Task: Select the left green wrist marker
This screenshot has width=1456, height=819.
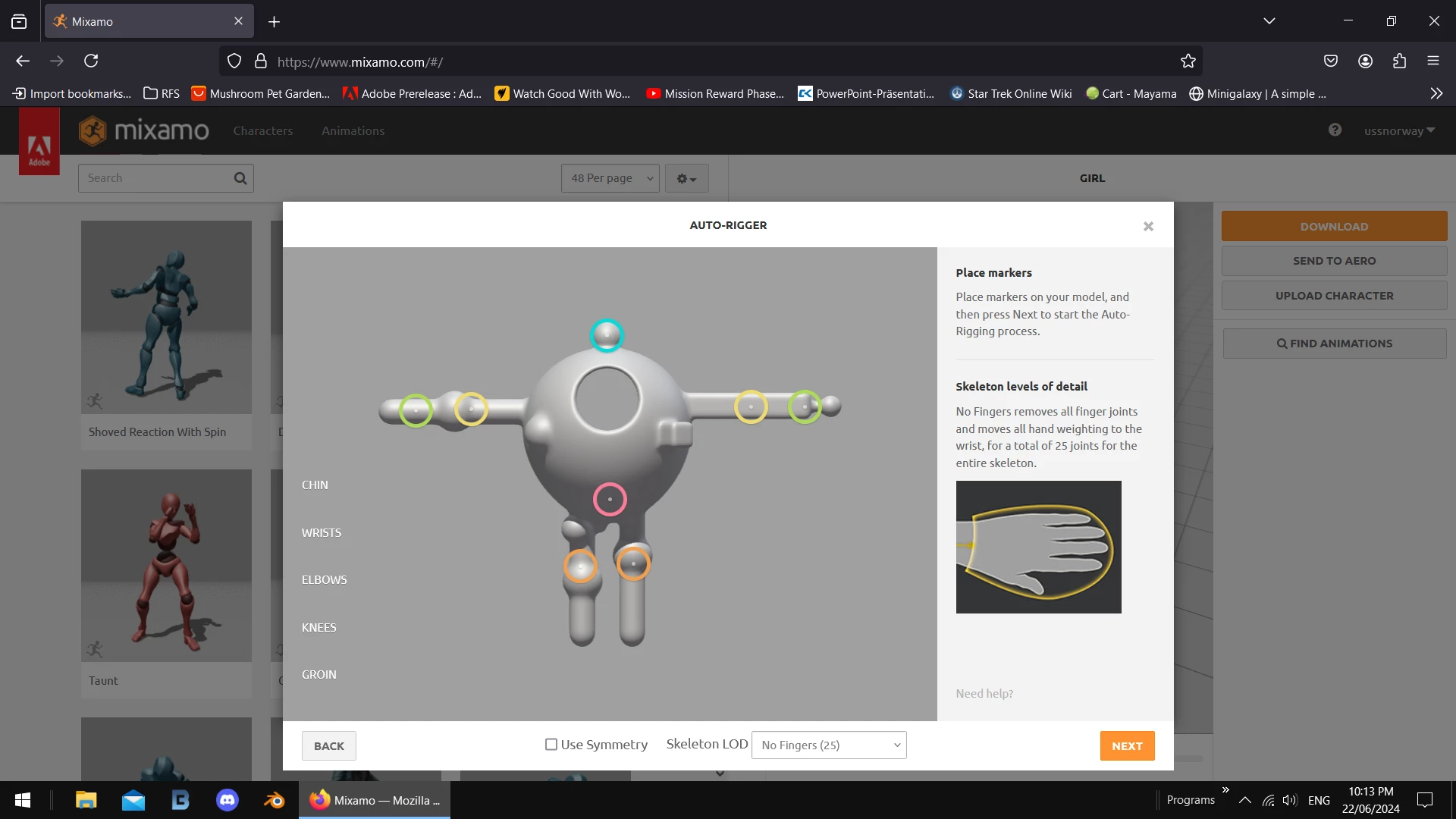Action: point(416,410)
